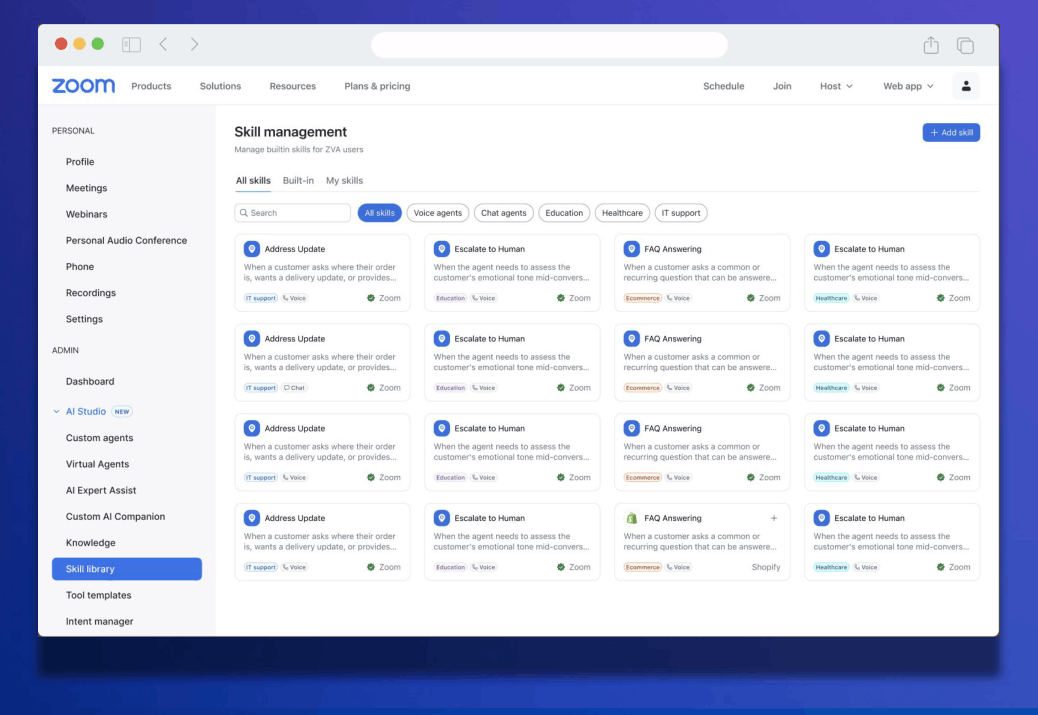Click the skills Search field

point(293,213)
